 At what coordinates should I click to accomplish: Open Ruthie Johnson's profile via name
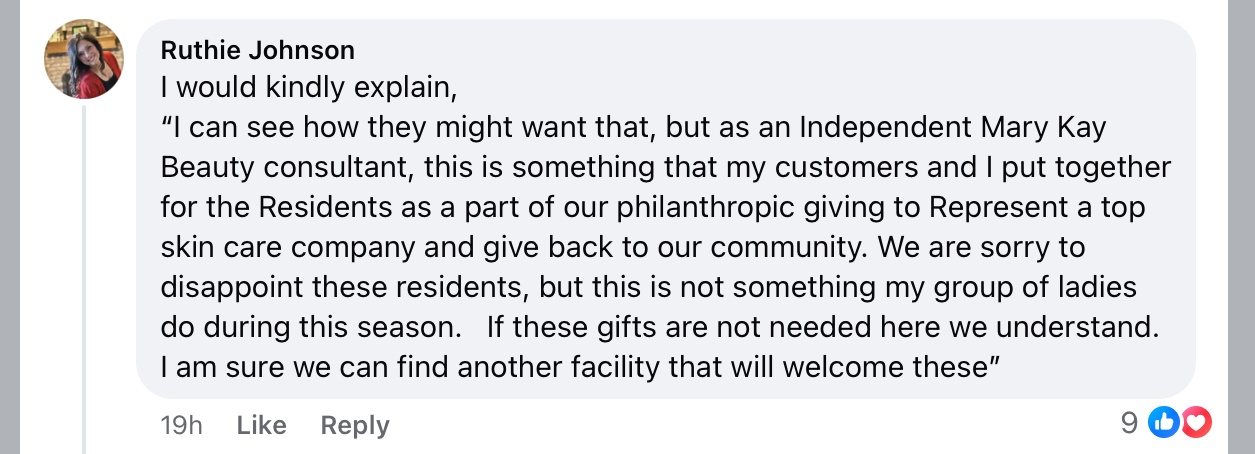(x=258, y=50)
